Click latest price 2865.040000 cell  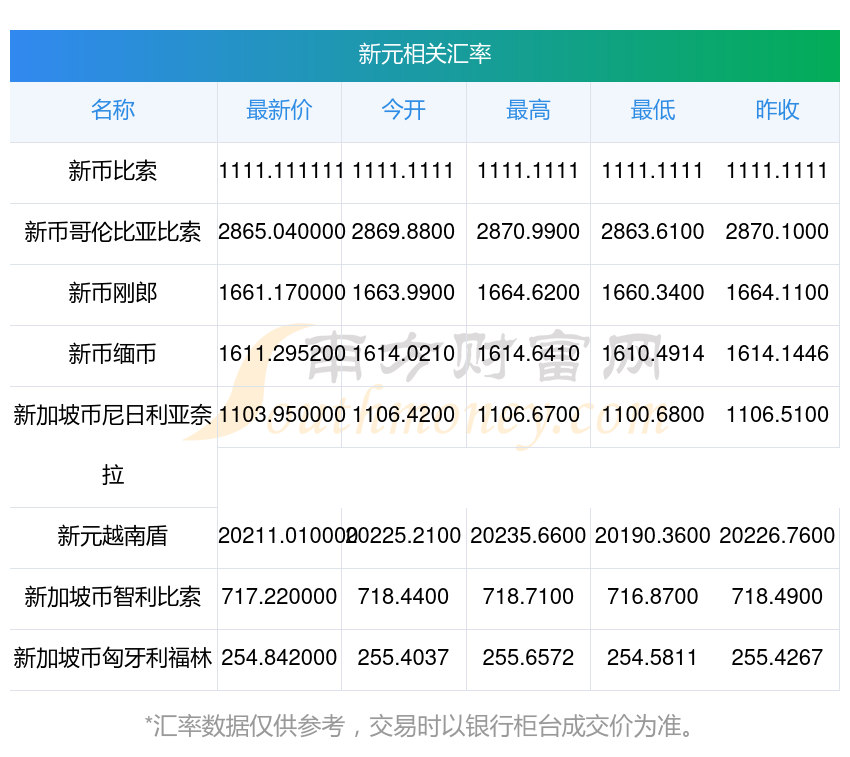[281, 232]
